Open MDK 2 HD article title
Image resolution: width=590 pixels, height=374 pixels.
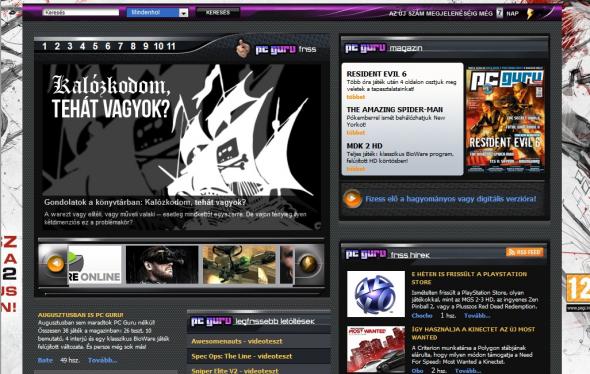364,146
